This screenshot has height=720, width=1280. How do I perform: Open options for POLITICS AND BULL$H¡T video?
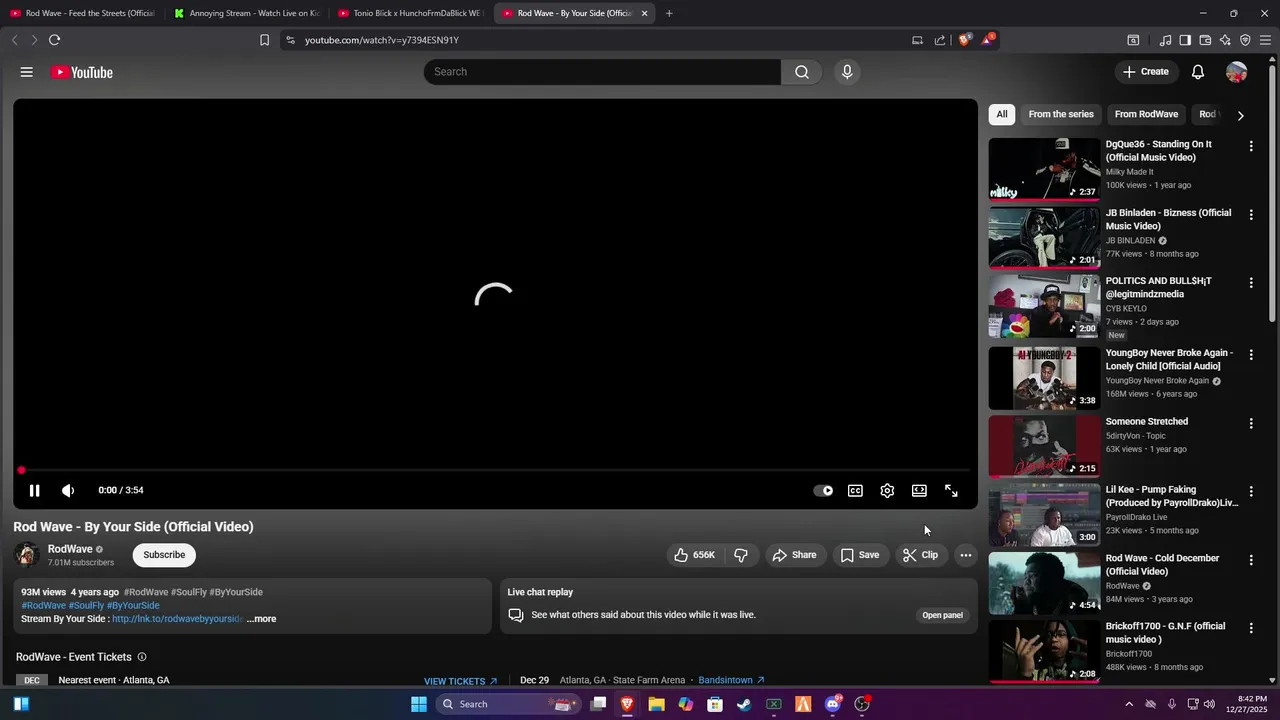tap(1251, 284)
